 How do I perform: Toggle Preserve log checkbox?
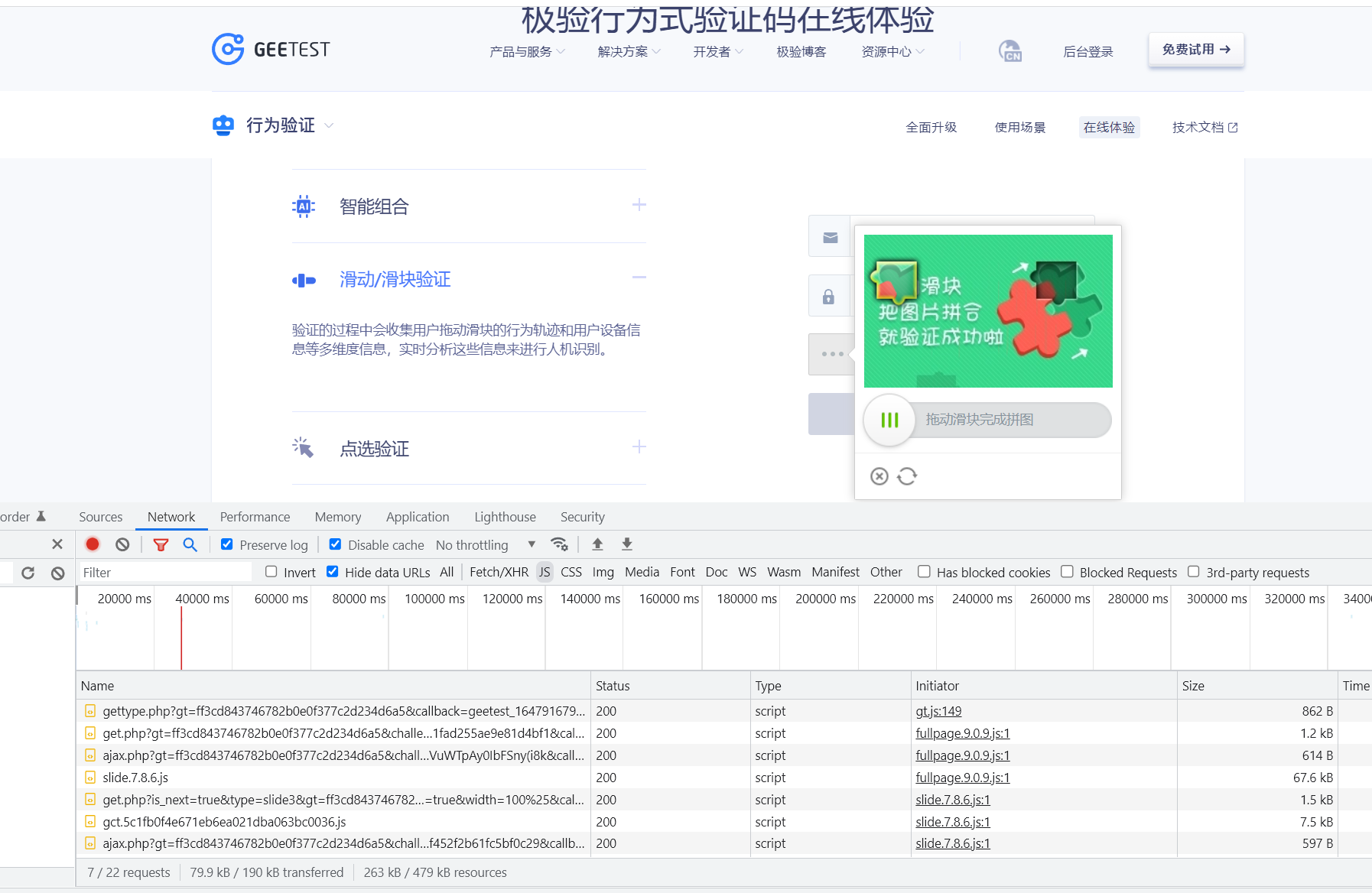(x=226, y=544)
